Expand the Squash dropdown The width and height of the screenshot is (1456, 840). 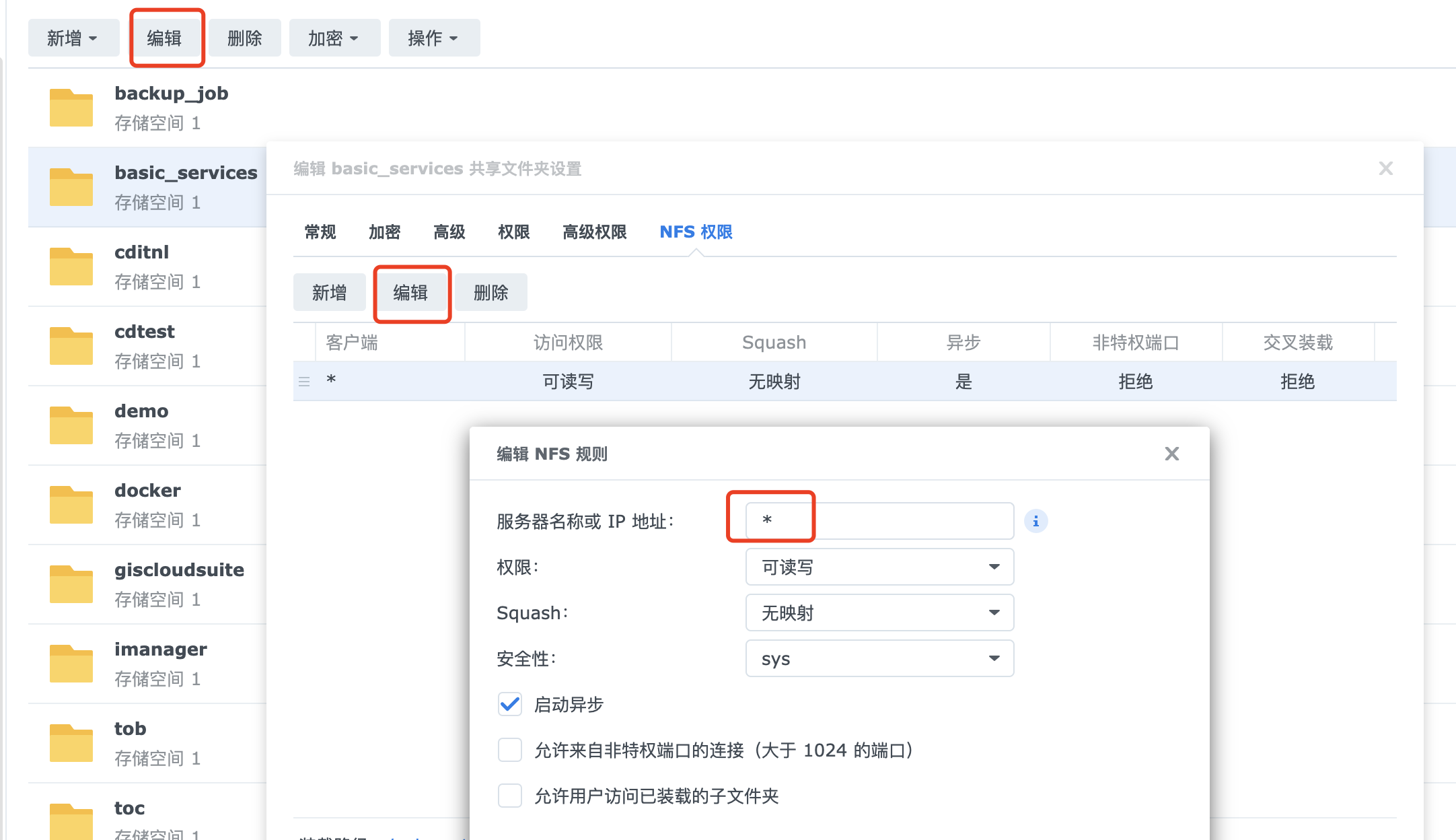pyautogui.click(x=879, y=612)
